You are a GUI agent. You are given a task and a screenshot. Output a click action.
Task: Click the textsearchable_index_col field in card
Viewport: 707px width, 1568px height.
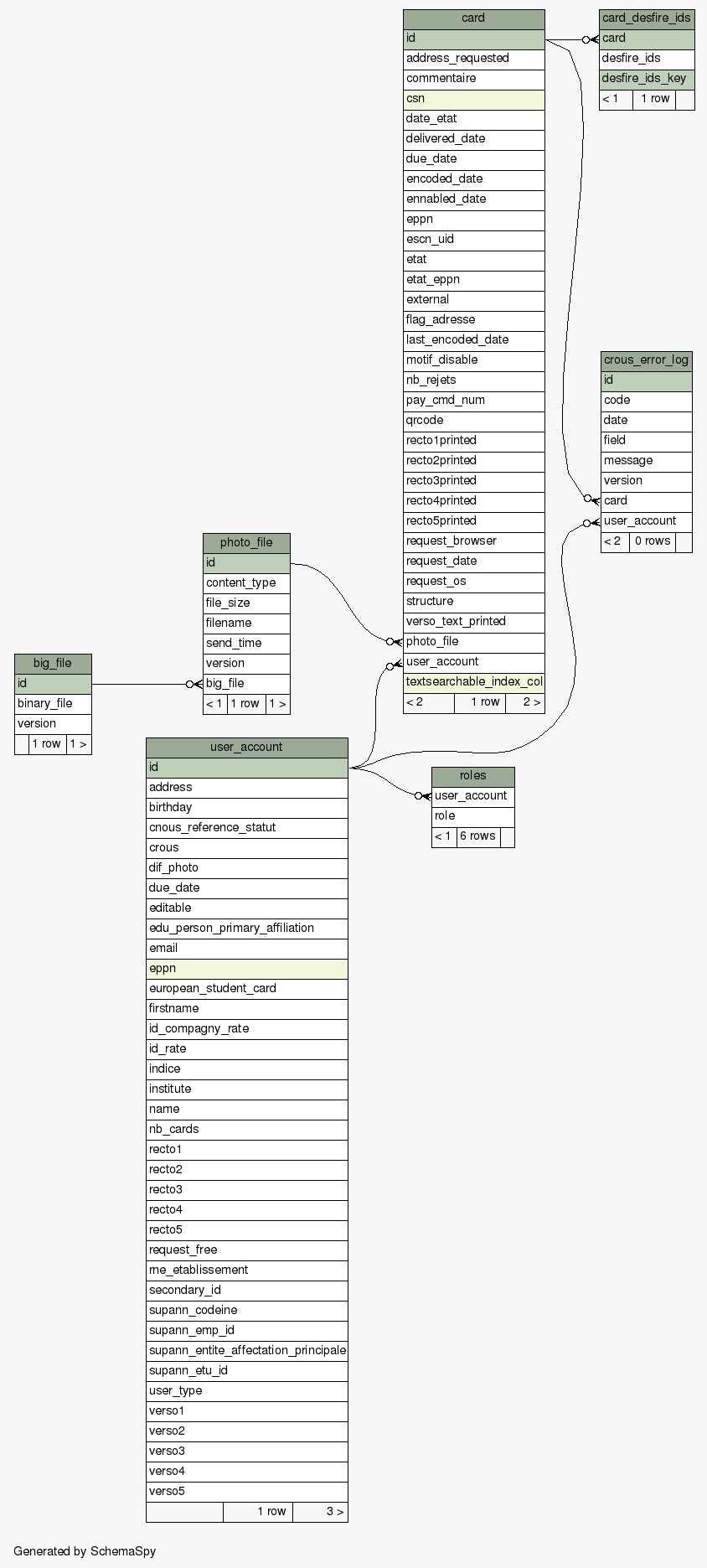coord(473,682)
